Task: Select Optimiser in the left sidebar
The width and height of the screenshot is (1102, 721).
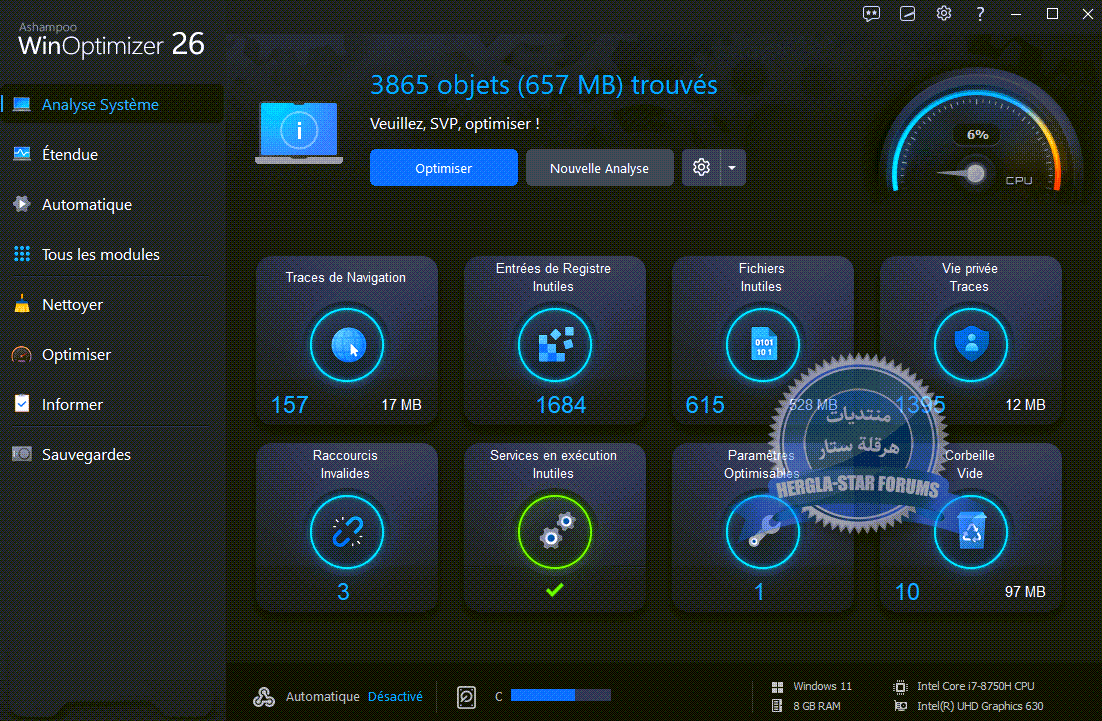Action: (x=112, y=354)
